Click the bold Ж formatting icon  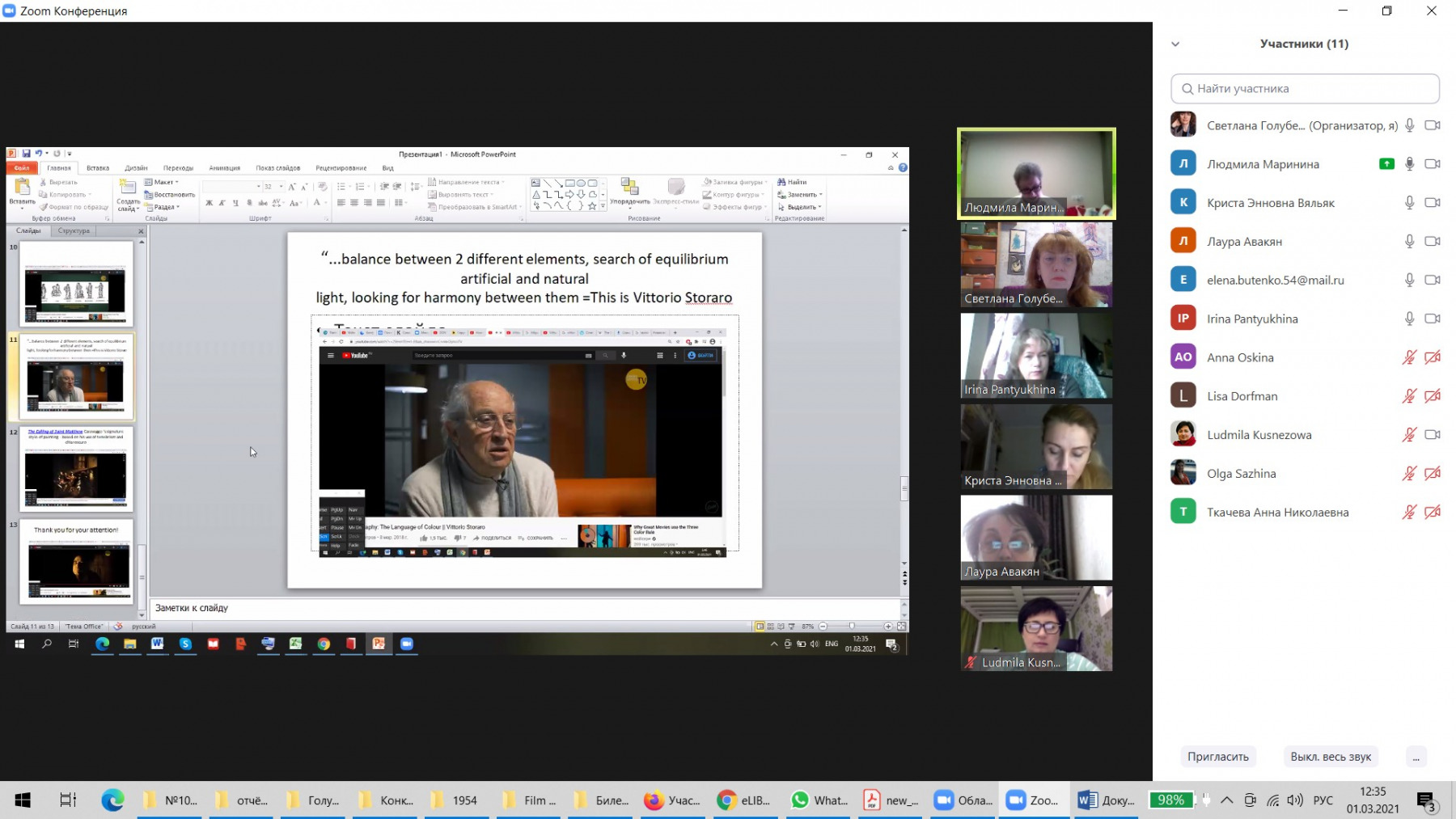point(209,203)
